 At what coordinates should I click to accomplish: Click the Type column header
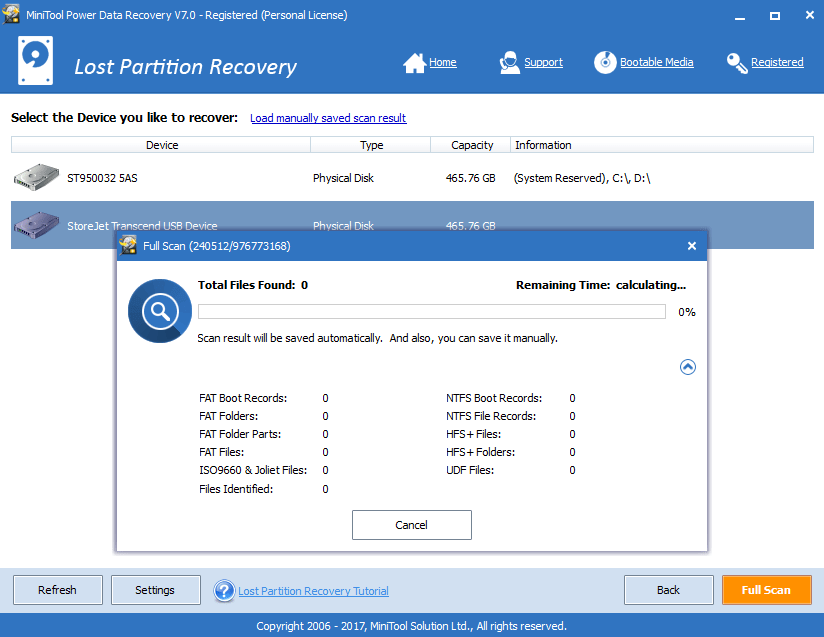[x=370, y=144]
